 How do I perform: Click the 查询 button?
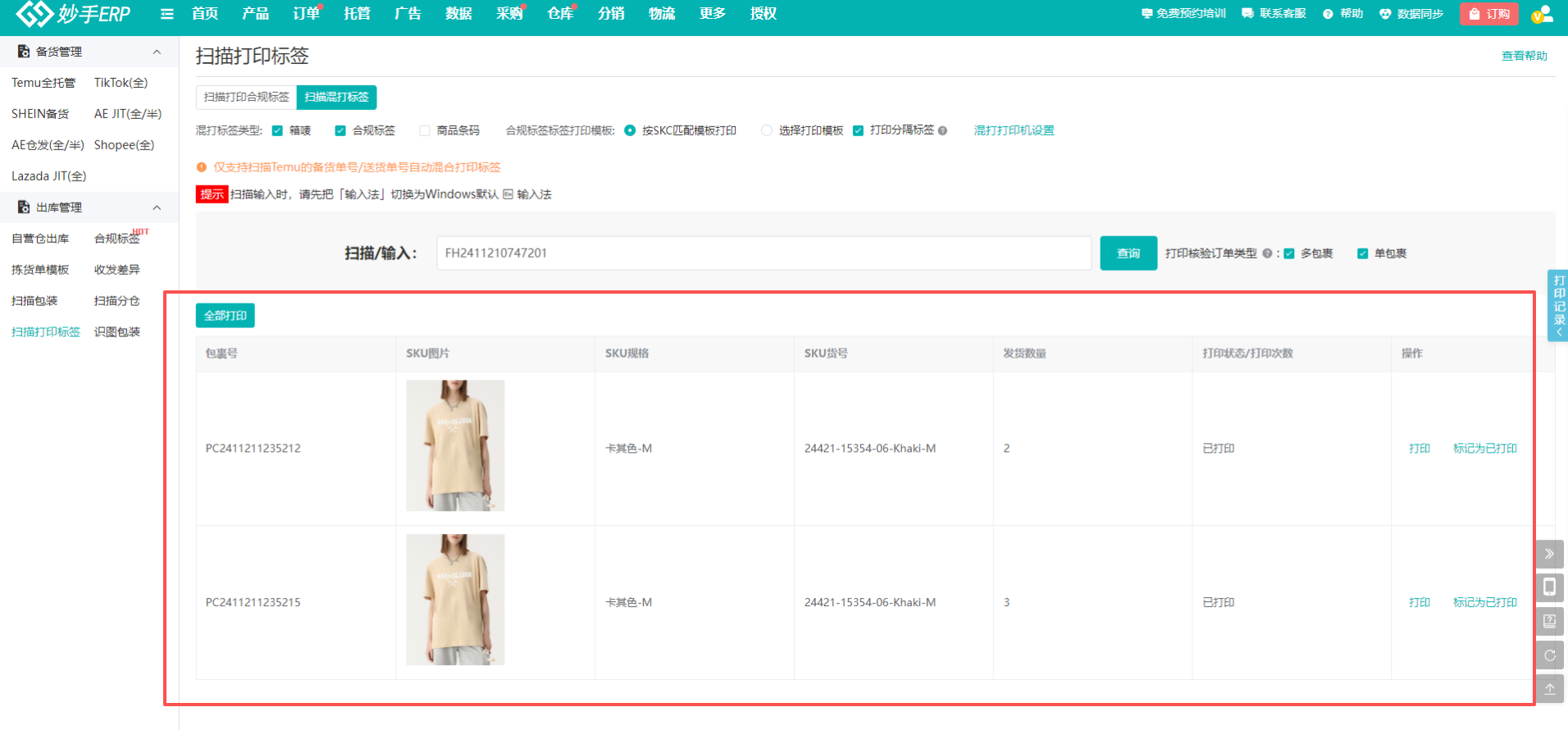click(x=1128, y=253)
